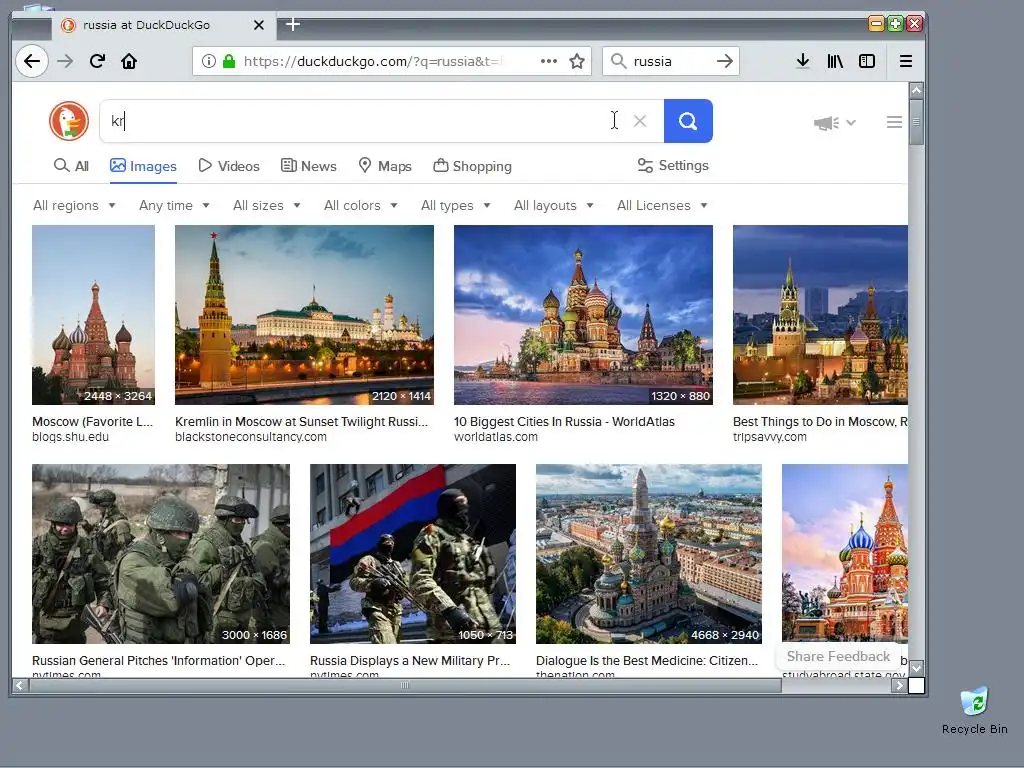Visit the blogs.shu.edu source link
This screenshot has height=768, width=1024.
tap(71, 437)
